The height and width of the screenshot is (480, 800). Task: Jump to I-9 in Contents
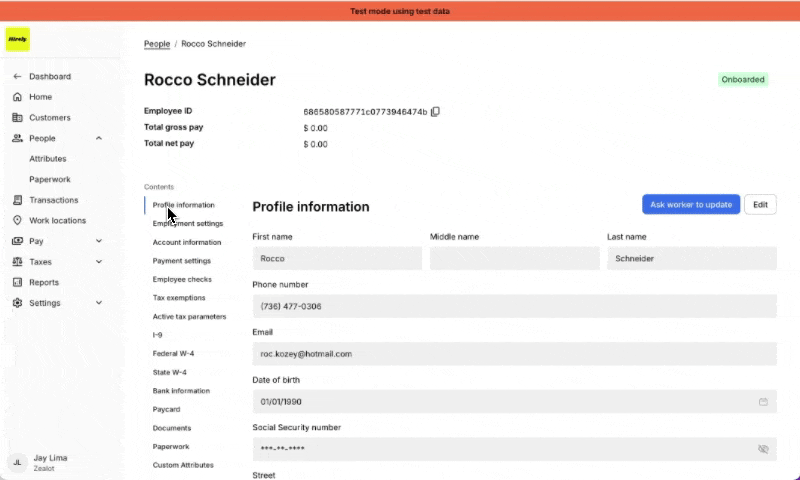point(157,335)
